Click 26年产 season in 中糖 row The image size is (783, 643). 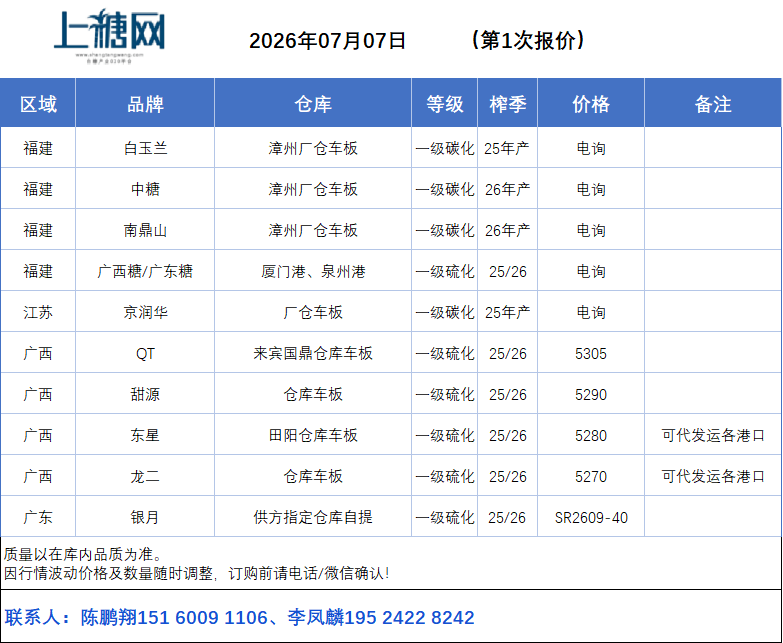tap(507, 189)
